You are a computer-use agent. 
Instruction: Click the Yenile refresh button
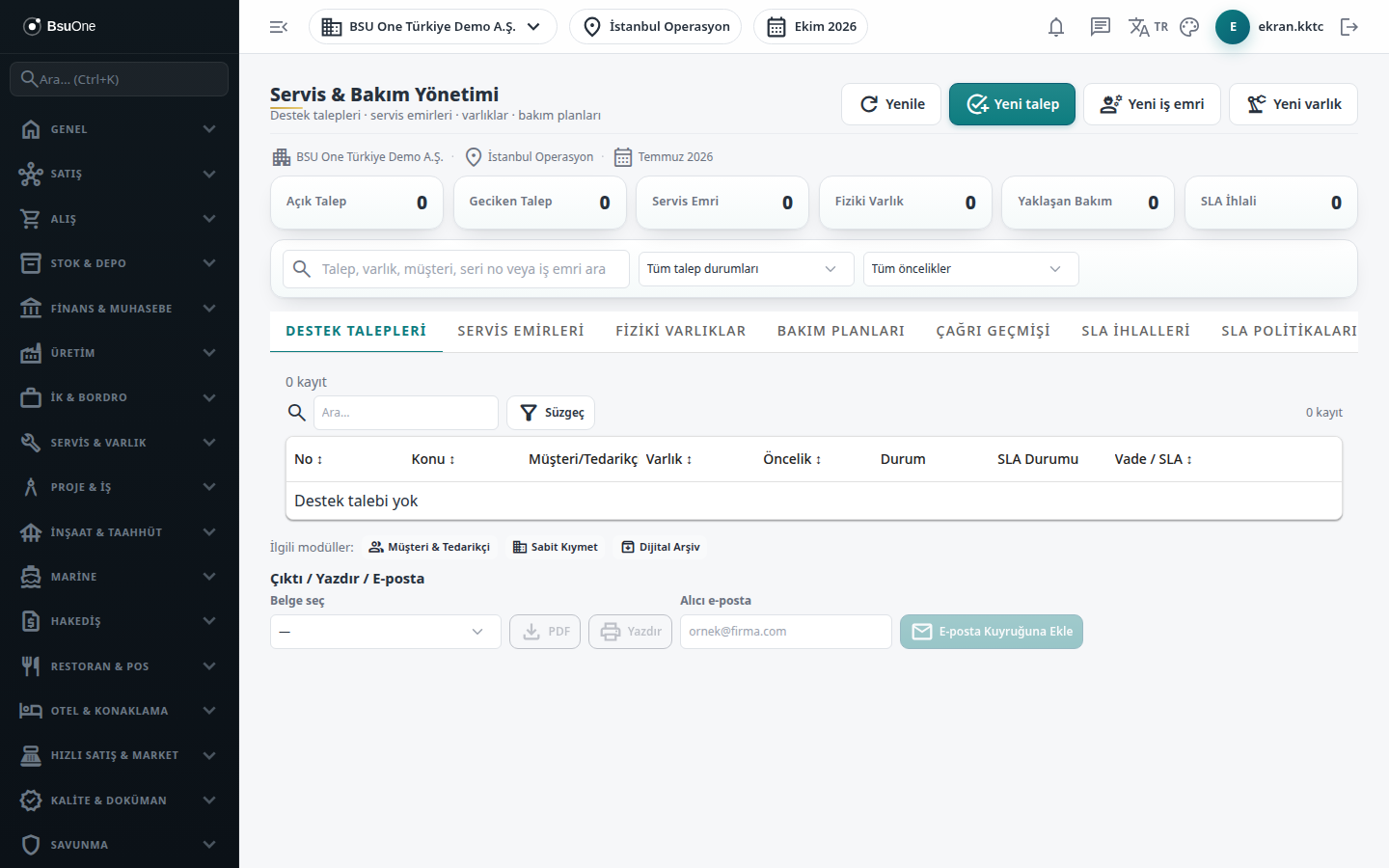click(x=892, y=104)
